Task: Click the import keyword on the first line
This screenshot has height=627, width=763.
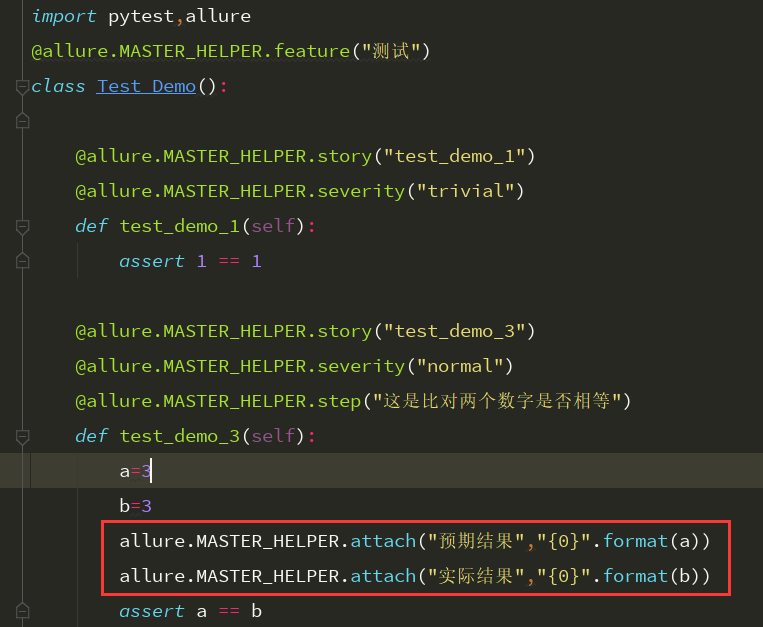Action: (x=64, y=17)
